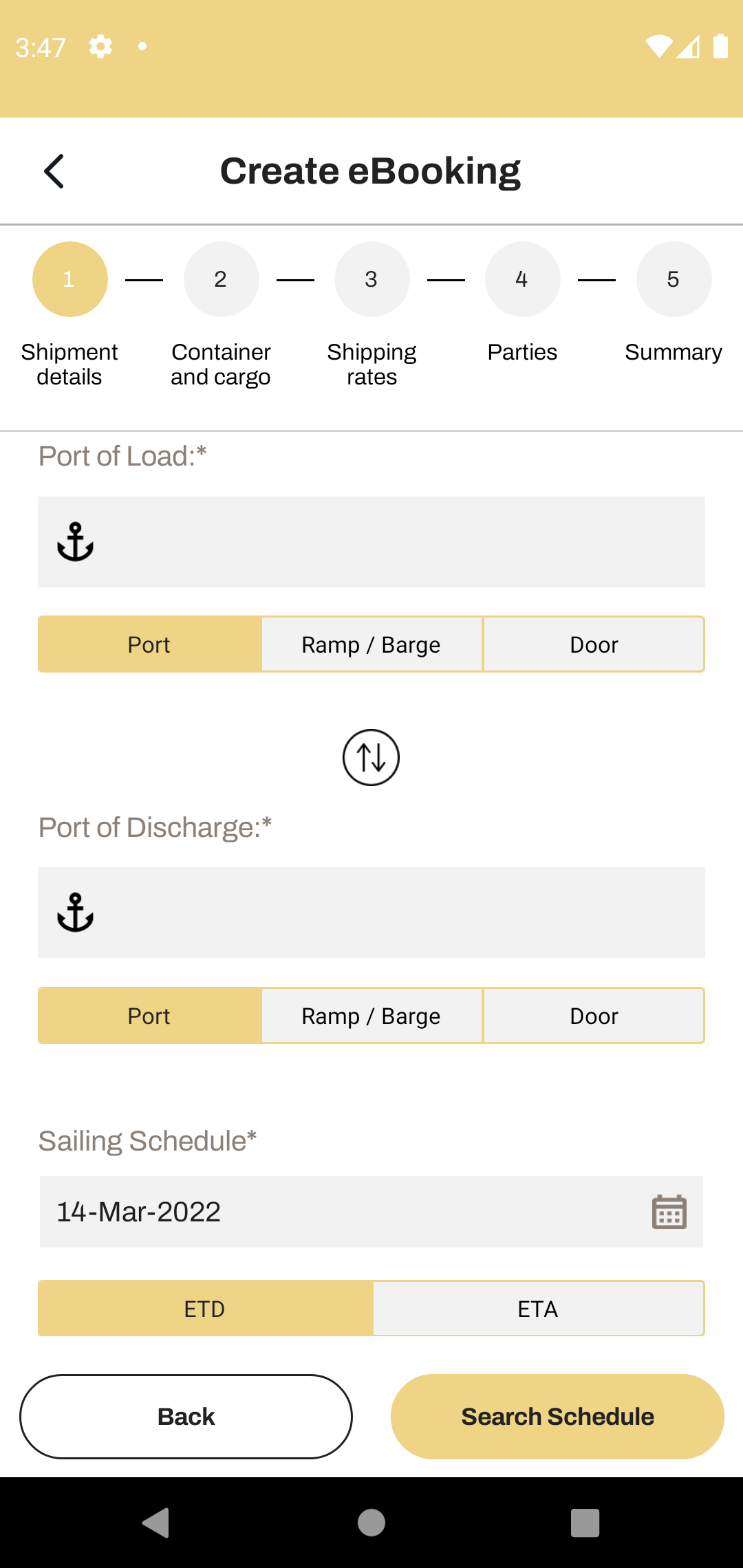Select Door option for Port of Load
Image resolution: width=743 pixels, height=1568 pixels.
click(x=594, y=644)
